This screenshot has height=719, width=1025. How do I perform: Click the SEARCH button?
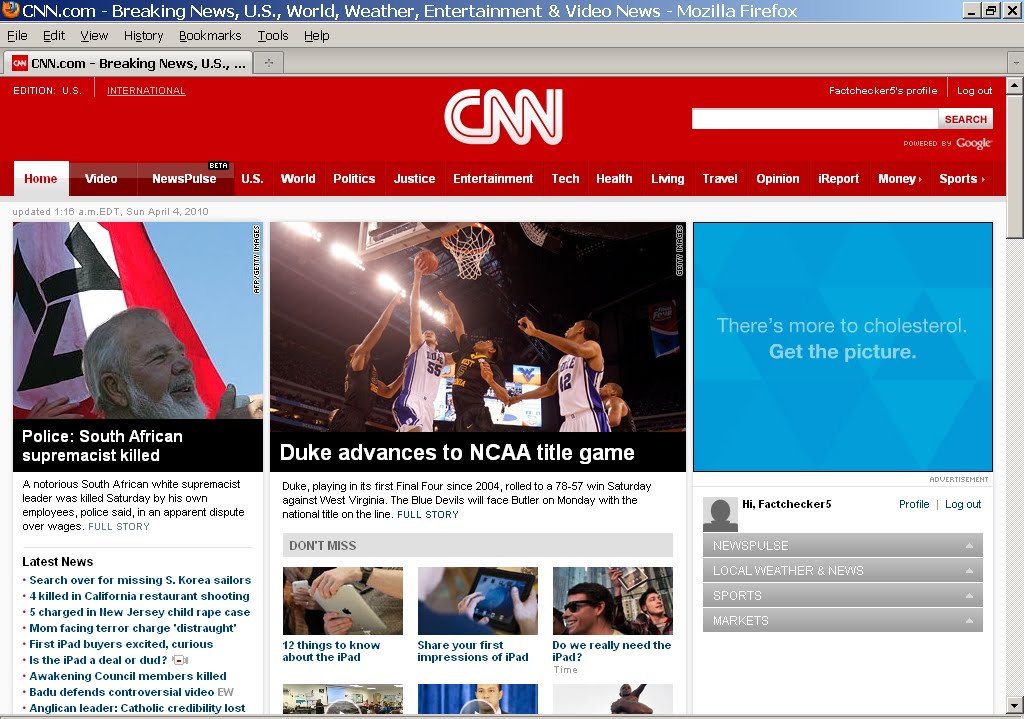966,119
